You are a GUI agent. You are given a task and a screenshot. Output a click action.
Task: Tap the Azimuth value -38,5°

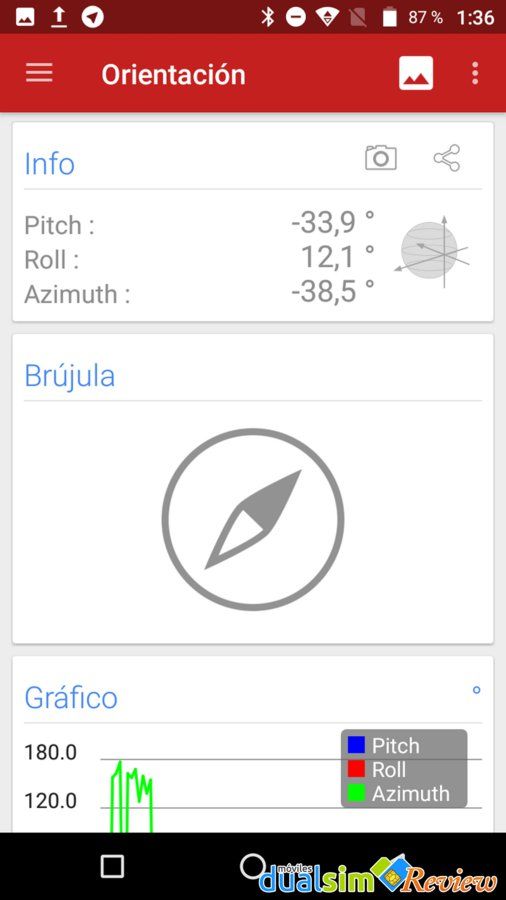(333, 292)
